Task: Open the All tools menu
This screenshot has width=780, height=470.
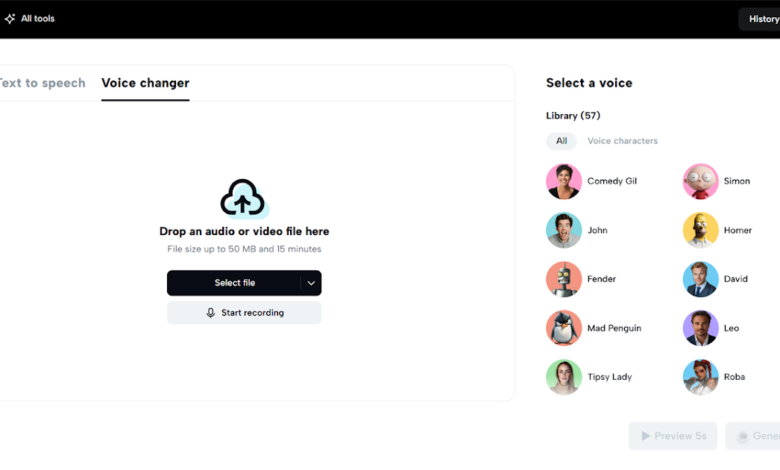Action: point(30,19)
